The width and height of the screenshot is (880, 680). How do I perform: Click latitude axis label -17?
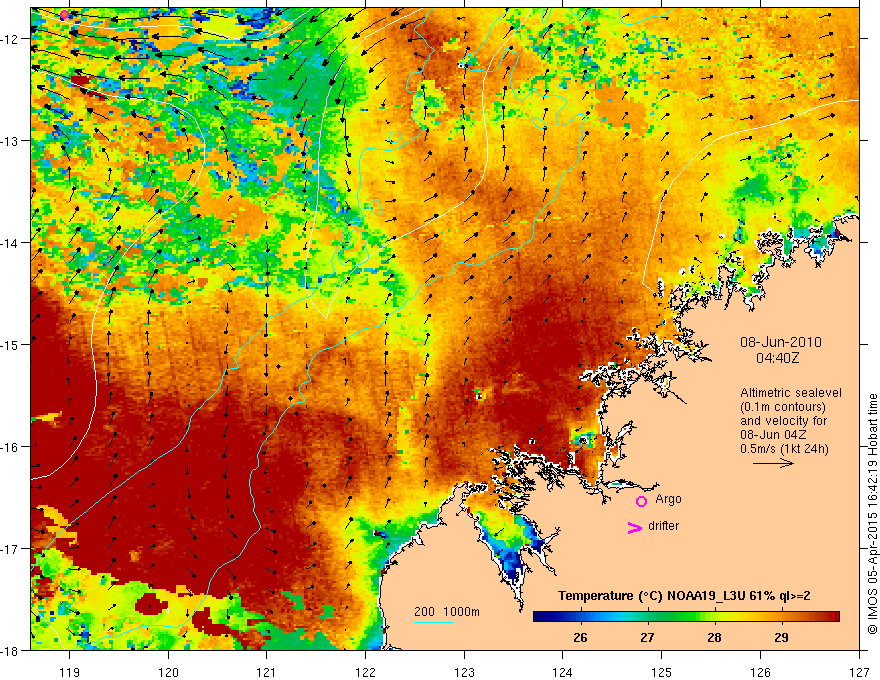click(x=11, y=549)
